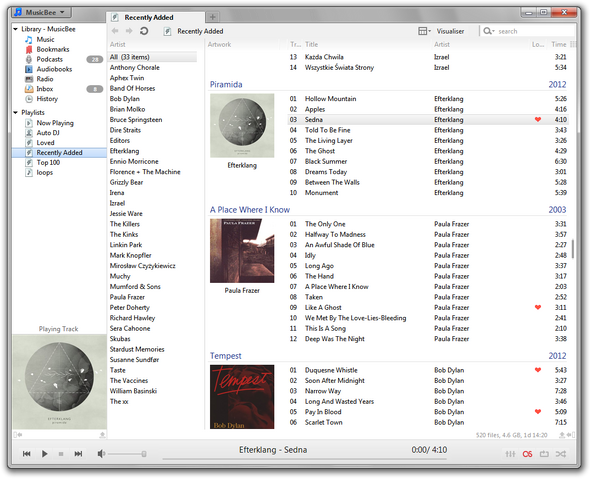Skip to the previous track
The height and width of the screenshot is (479, 591).
click(x=26, y=454)
